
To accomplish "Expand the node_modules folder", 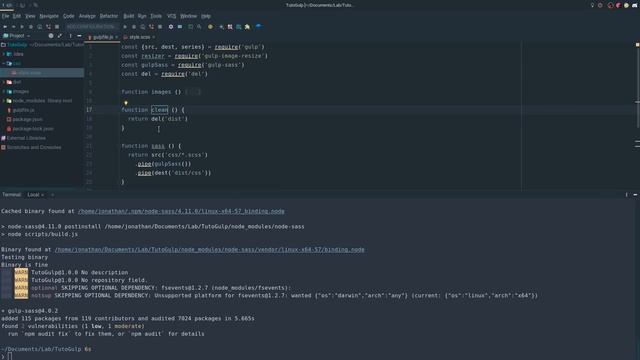I will click(x=4, y=101).
